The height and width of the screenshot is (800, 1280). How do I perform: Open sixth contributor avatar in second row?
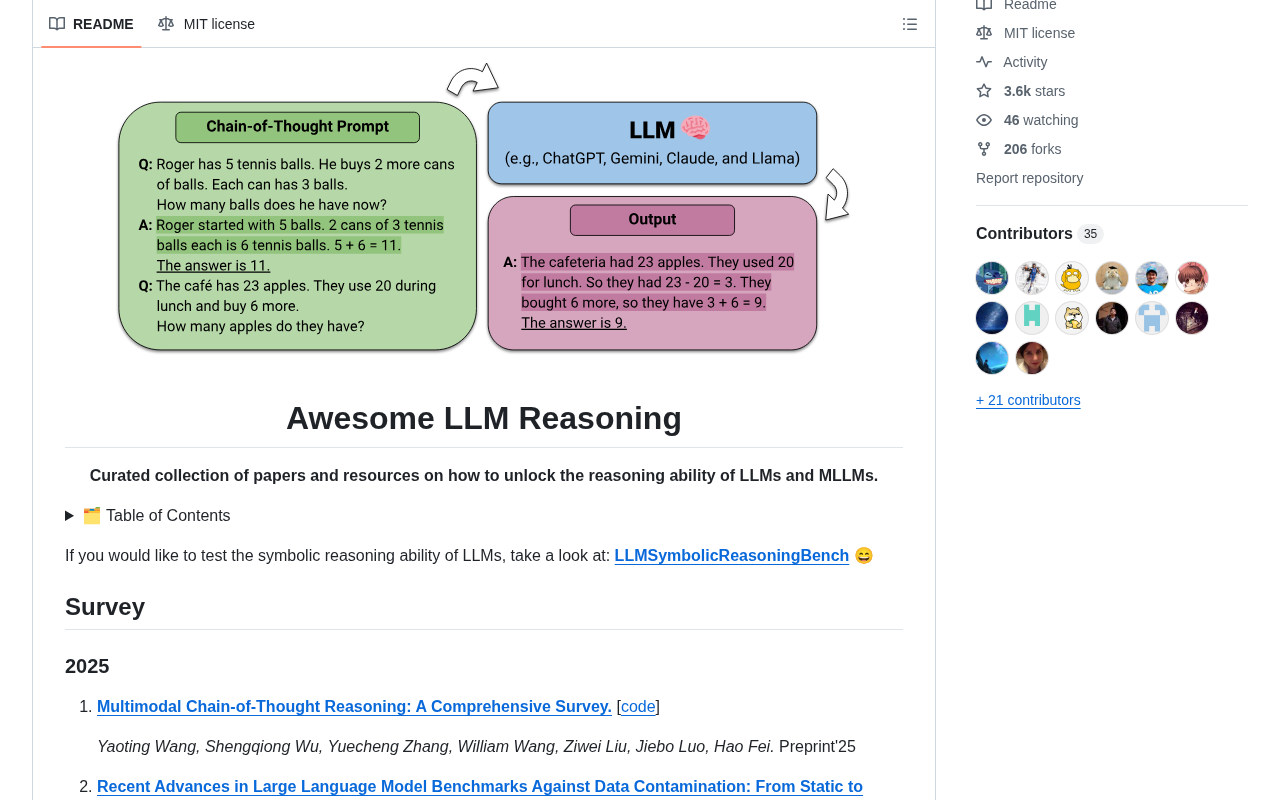(1192, 318)
